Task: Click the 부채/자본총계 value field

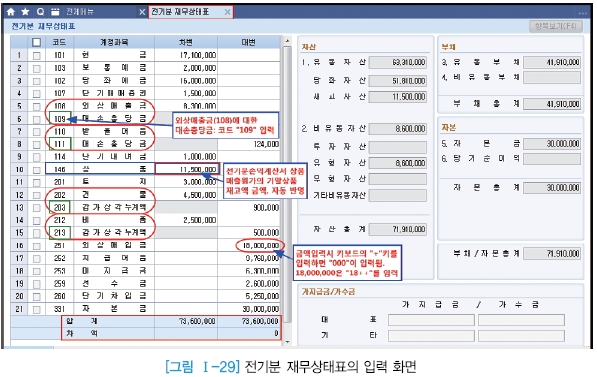Action: (552, 254)
